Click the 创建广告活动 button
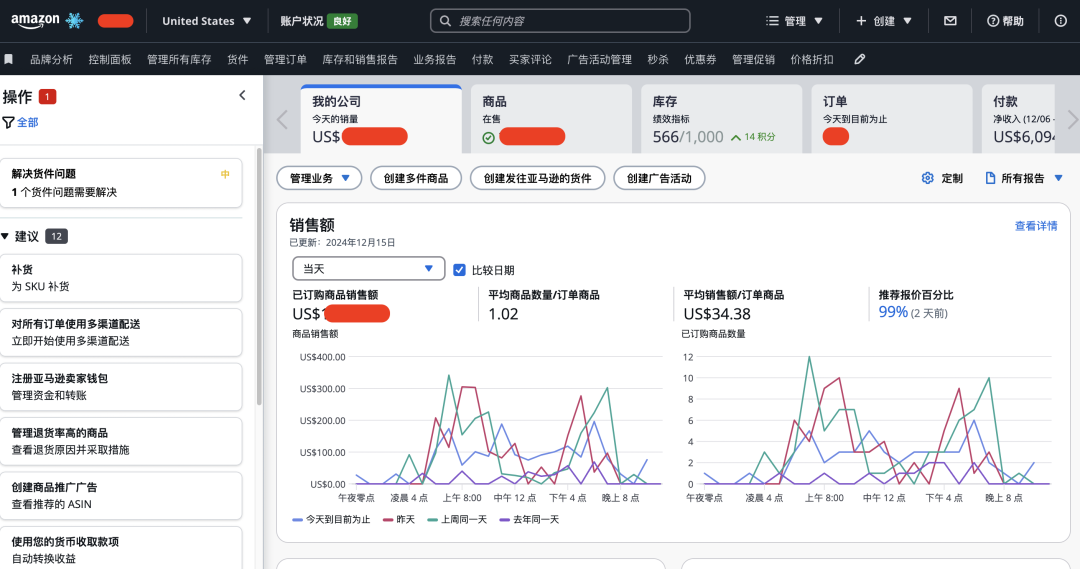 click(x=659, y=178)
